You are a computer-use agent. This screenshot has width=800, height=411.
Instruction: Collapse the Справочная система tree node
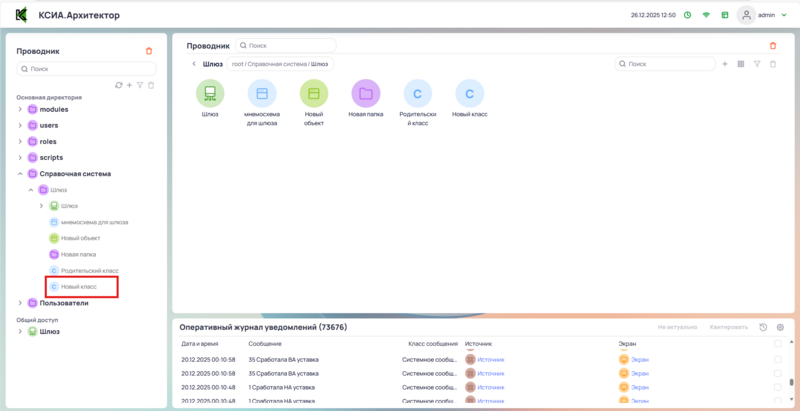(x=20, y=173)
